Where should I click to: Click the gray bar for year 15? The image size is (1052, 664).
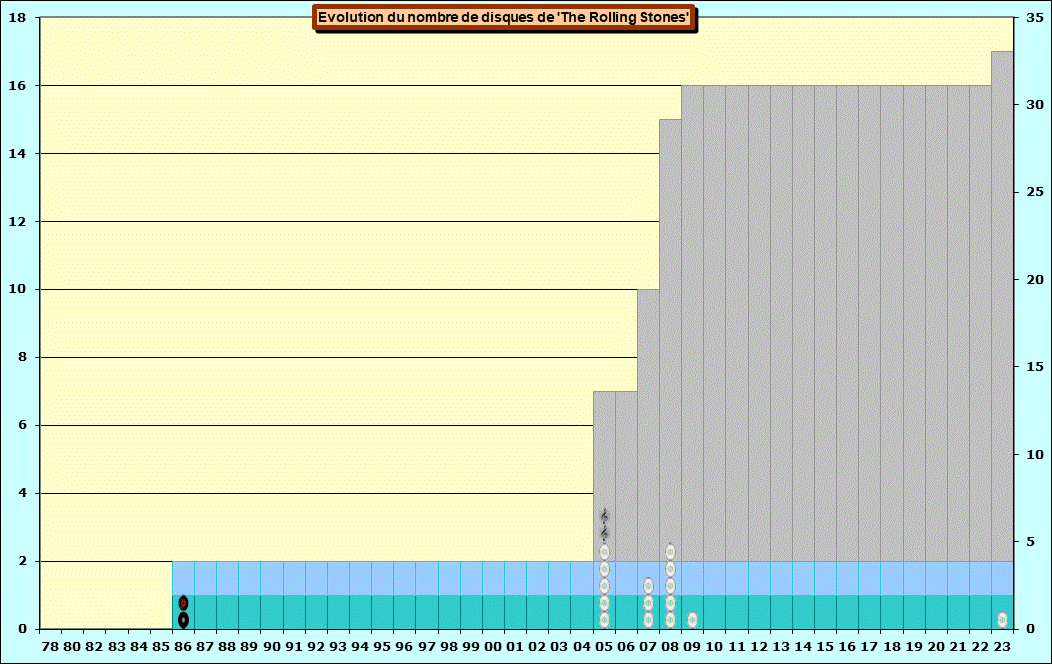tap(825, 323)
